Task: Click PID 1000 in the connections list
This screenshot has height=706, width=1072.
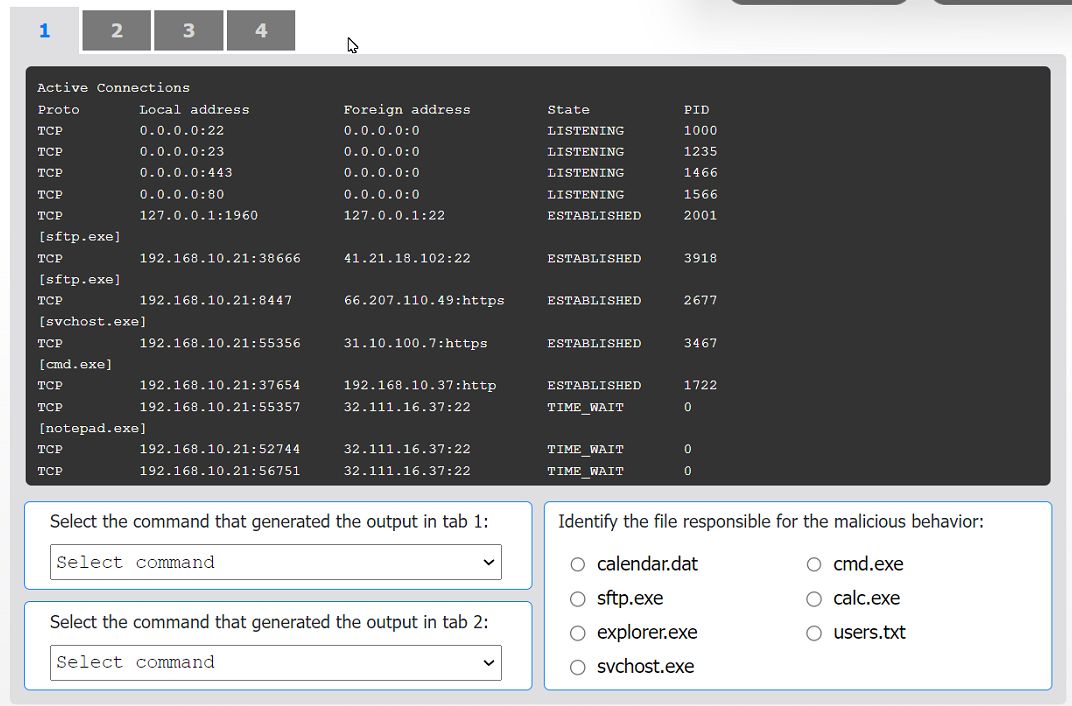Action: click(700, 131)
